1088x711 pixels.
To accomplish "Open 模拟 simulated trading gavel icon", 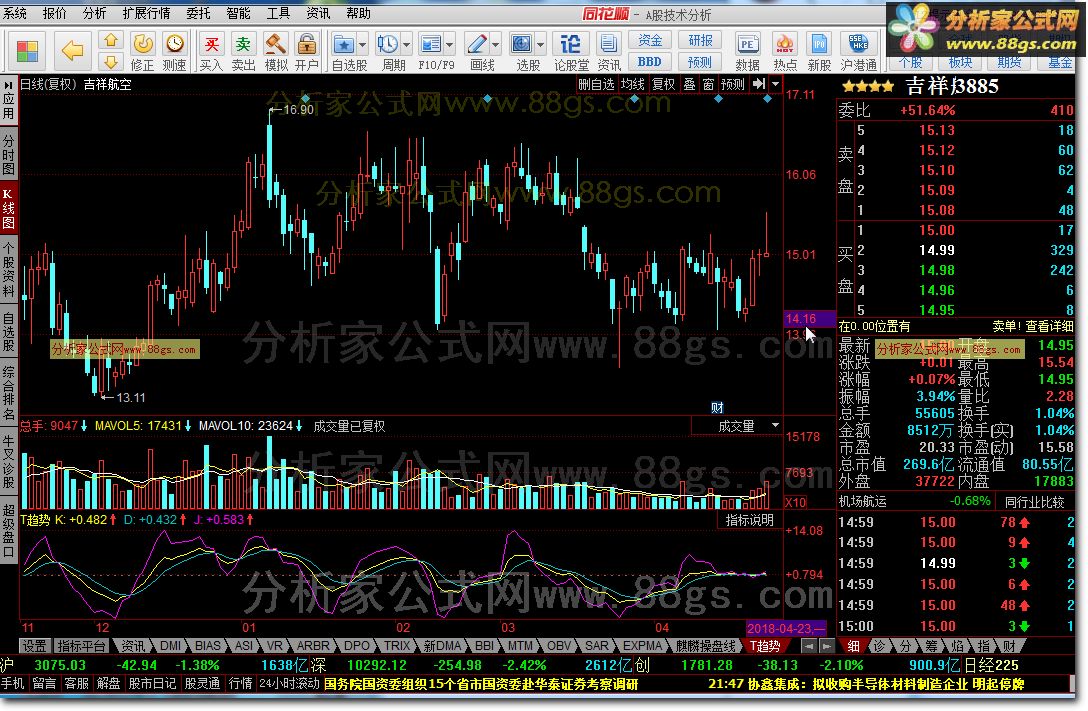I will click(275, 51).
